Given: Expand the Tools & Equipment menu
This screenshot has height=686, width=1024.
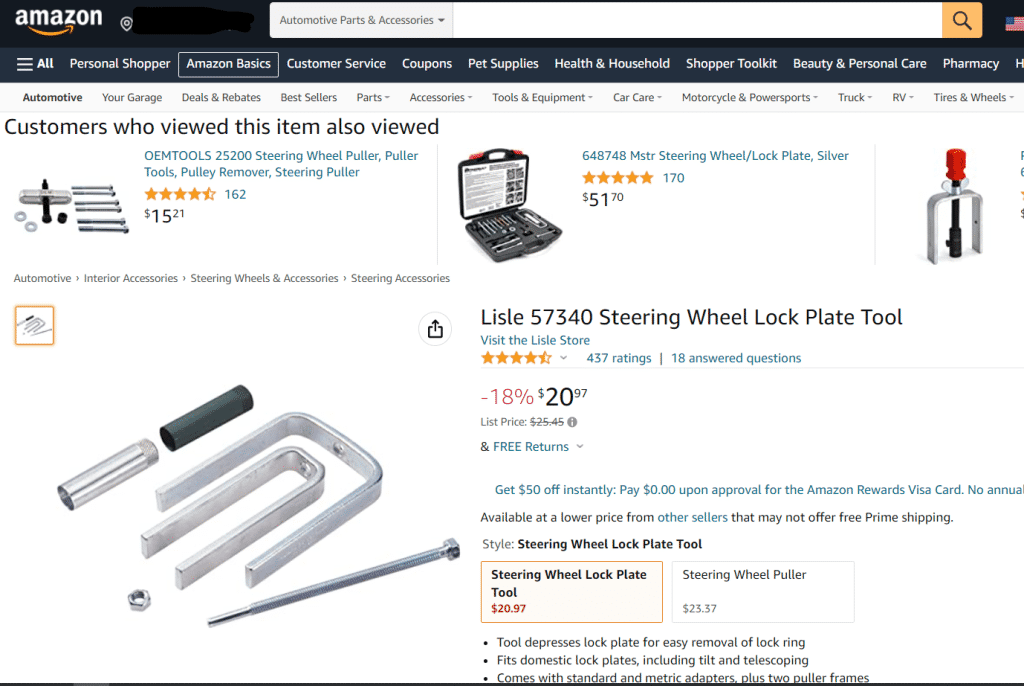Looking at the screenshot, I should click(542, 98).
